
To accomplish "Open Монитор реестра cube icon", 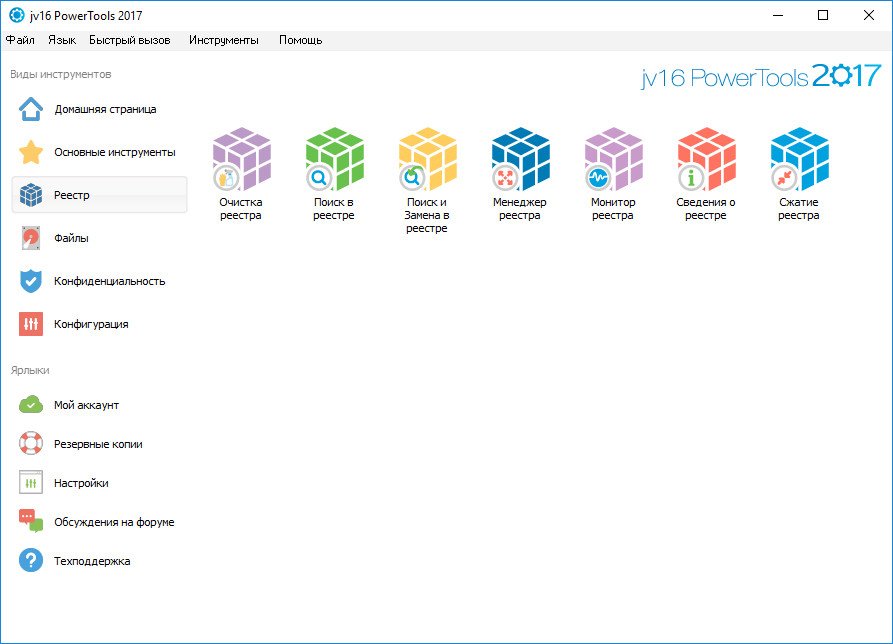I will [x=613, y=159].
